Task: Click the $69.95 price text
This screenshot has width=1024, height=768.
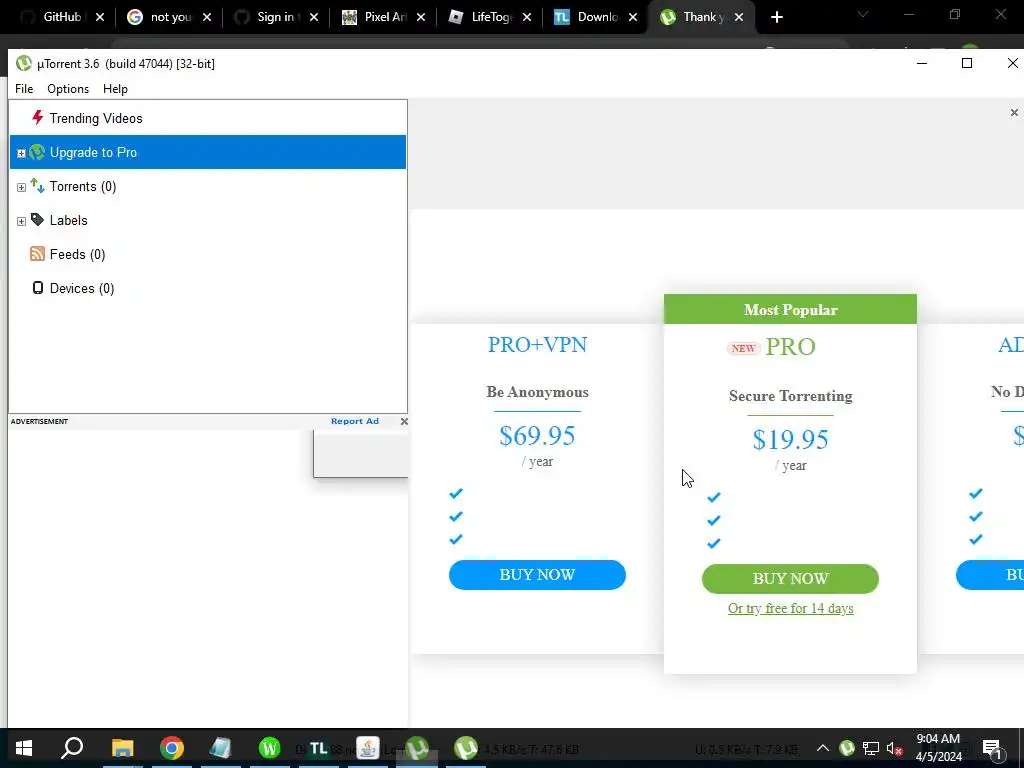Action: pos(537,436)
